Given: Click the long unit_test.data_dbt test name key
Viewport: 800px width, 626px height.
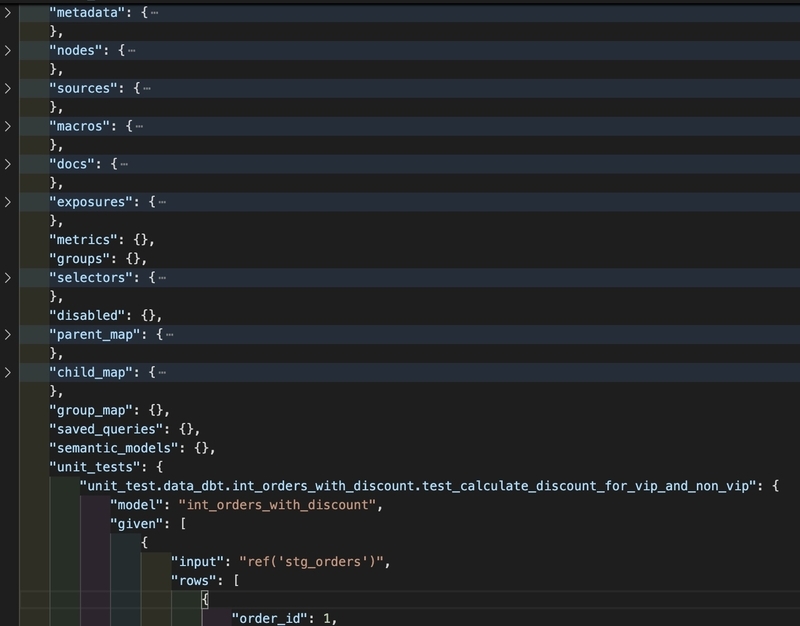Looking at the screenshot, I should click(422, 486).
